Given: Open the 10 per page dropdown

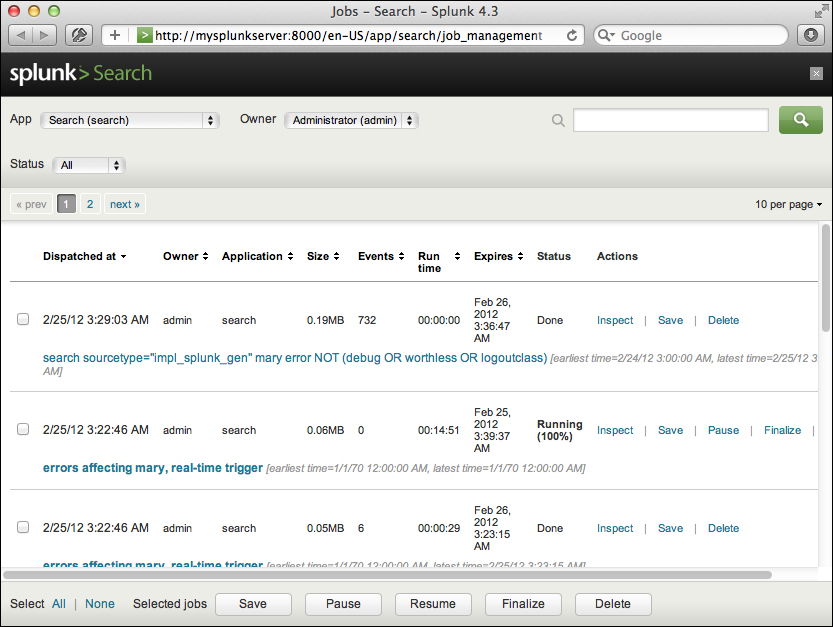Looking at the screenshot, I should tap(788, 204).
